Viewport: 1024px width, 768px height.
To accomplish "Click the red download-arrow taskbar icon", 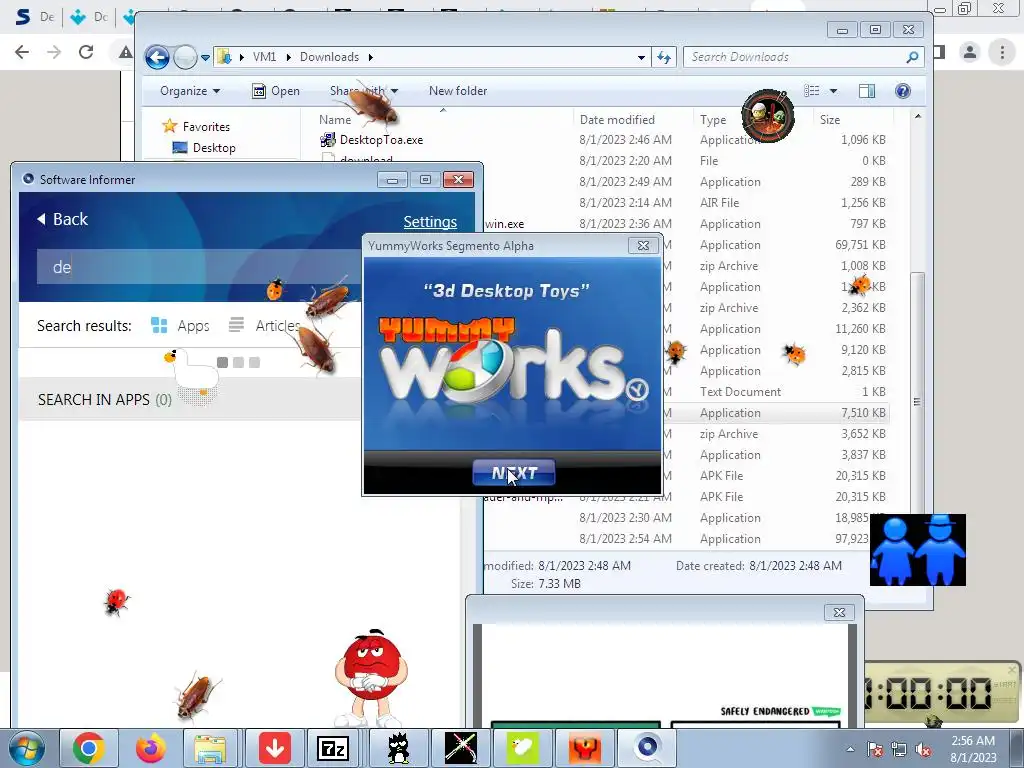I will click(274, 748).
